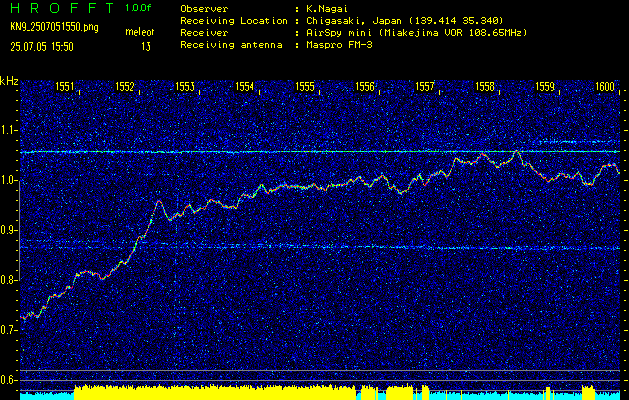This screenshot has width=629, height=400.
Task: Click the kHz axis unit label
Action: pyautogui.click(x=9, y=81)
